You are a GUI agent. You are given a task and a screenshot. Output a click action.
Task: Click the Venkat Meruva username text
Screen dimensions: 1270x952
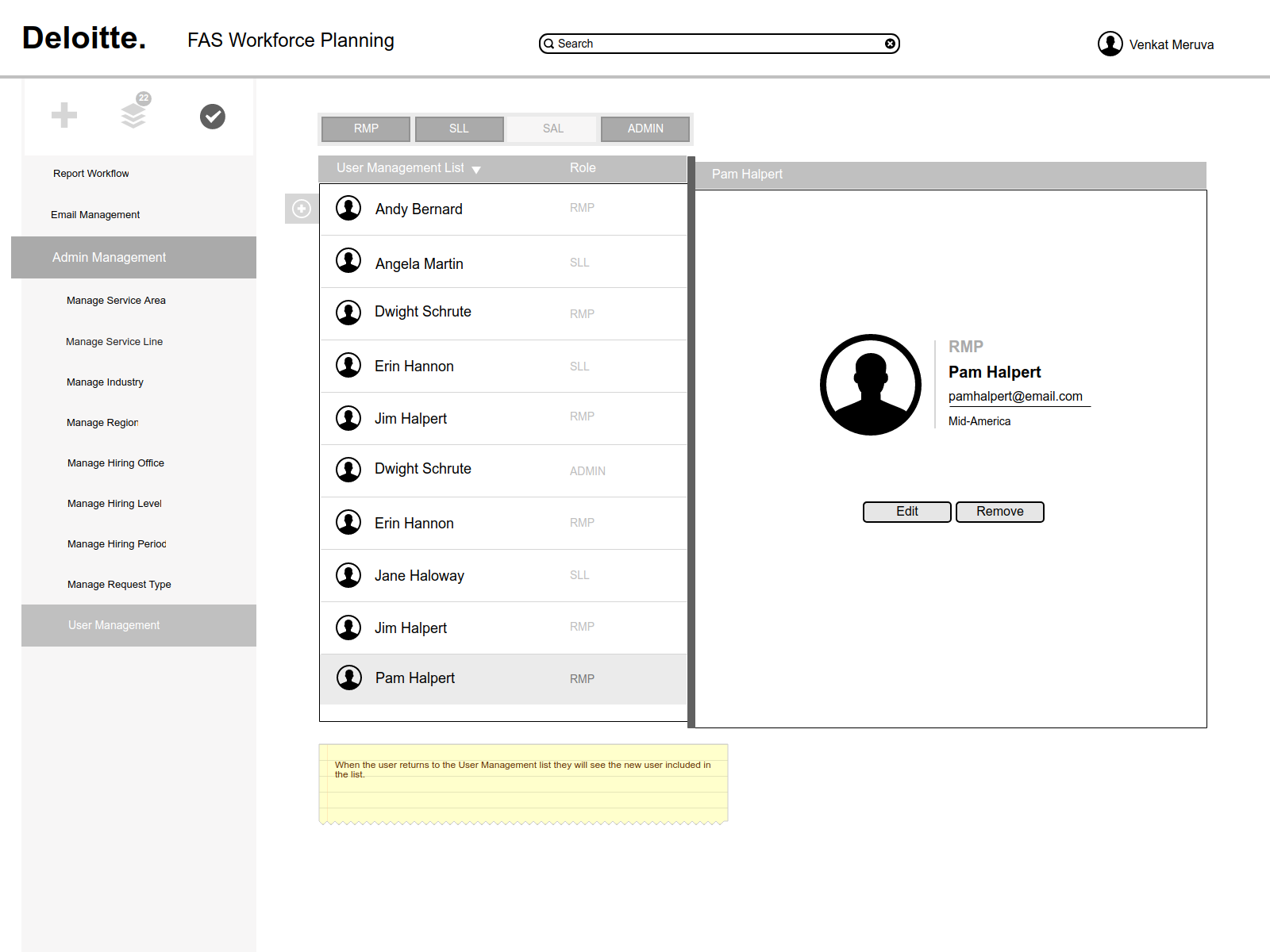tap(1172, 44)
